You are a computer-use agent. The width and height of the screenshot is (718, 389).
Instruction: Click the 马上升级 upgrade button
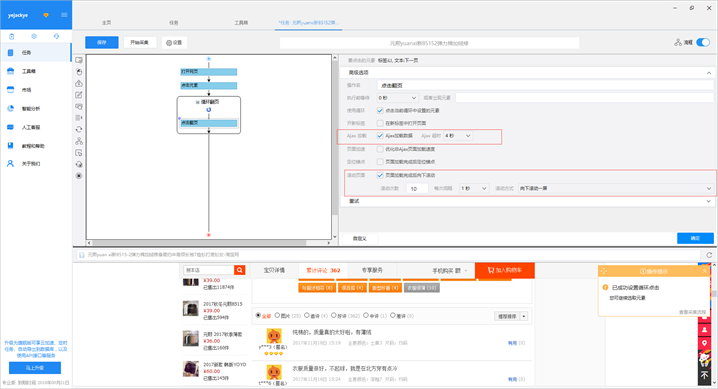point(35,368)
